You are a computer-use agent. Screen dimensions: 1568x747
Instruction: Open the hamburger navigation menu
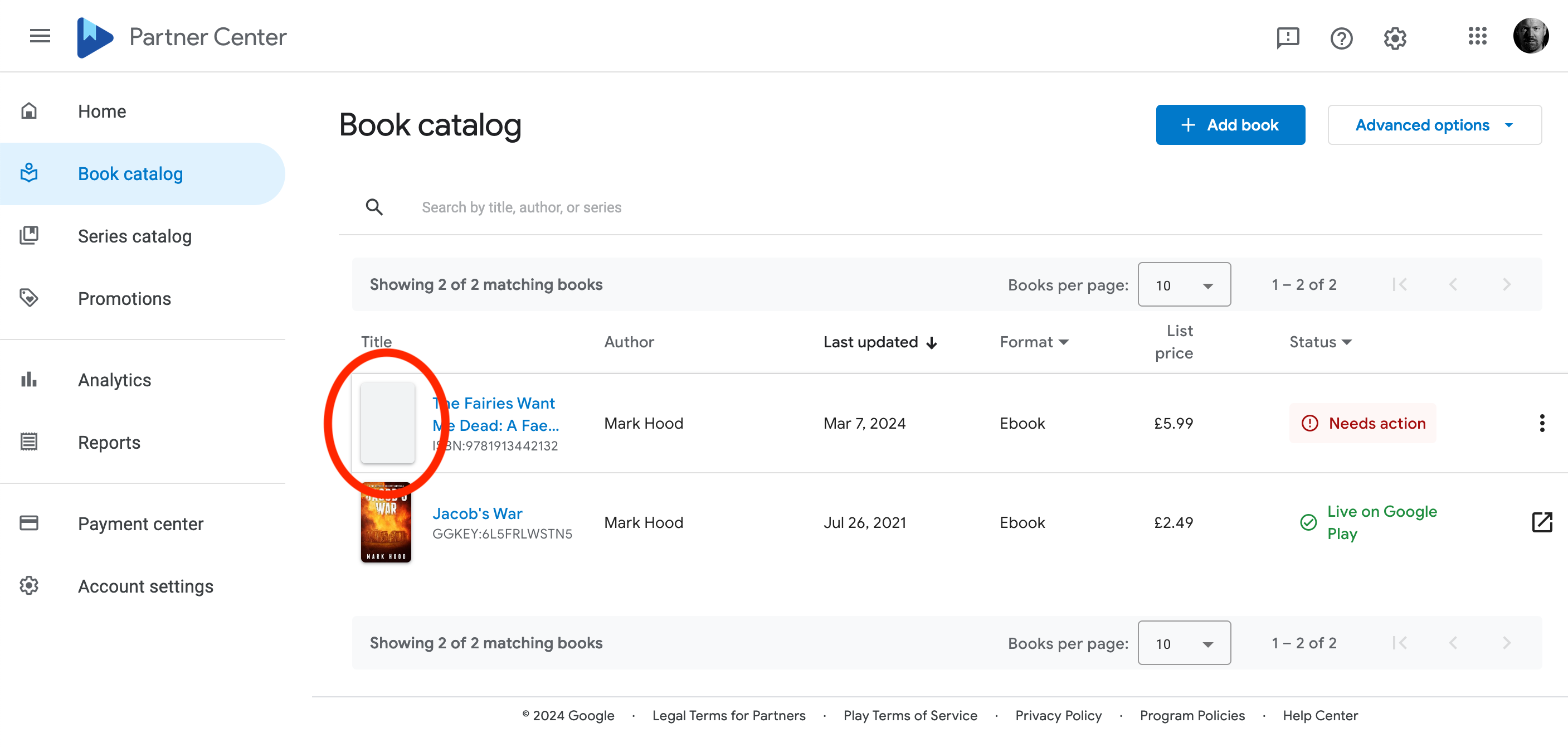[40, 37]
